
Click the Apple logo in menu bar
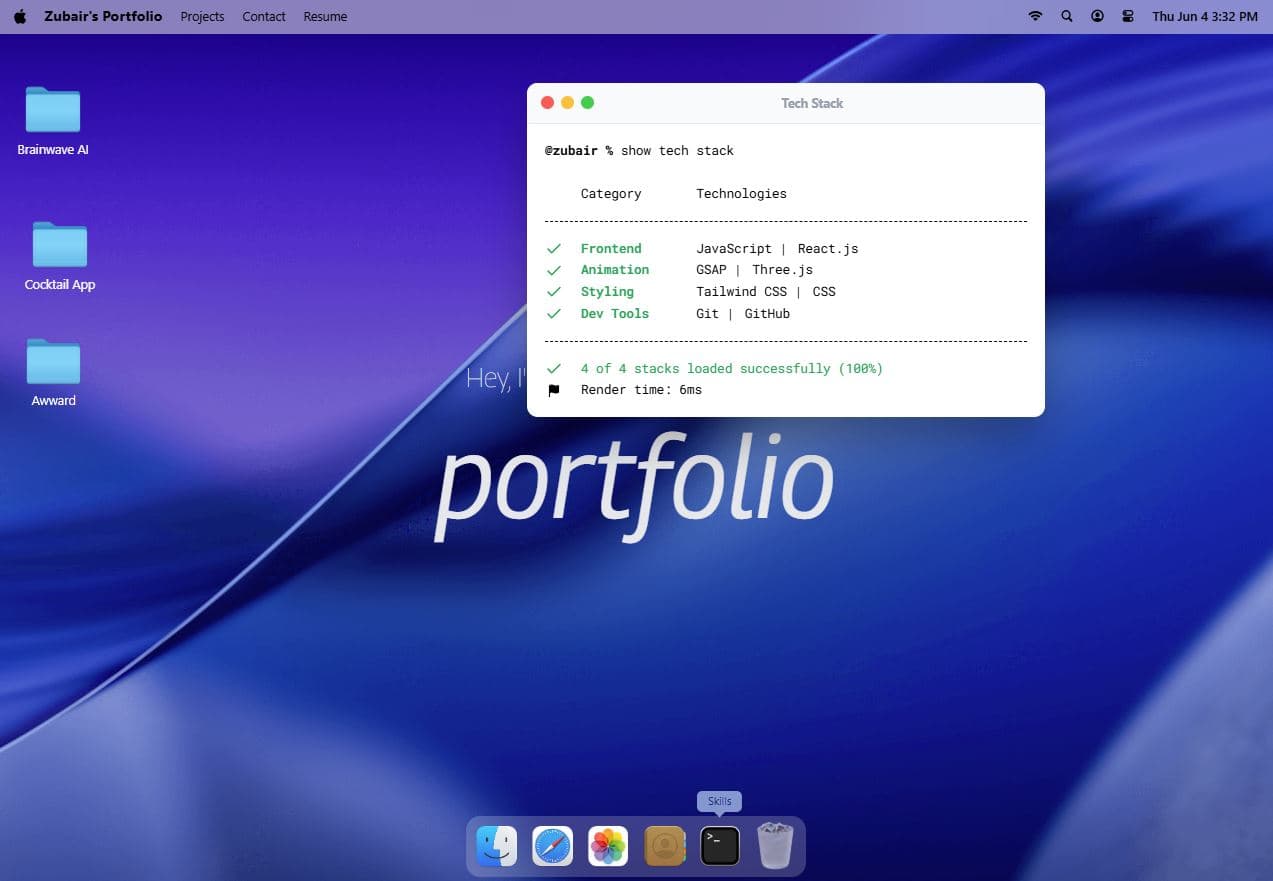[x=20, y=16]
